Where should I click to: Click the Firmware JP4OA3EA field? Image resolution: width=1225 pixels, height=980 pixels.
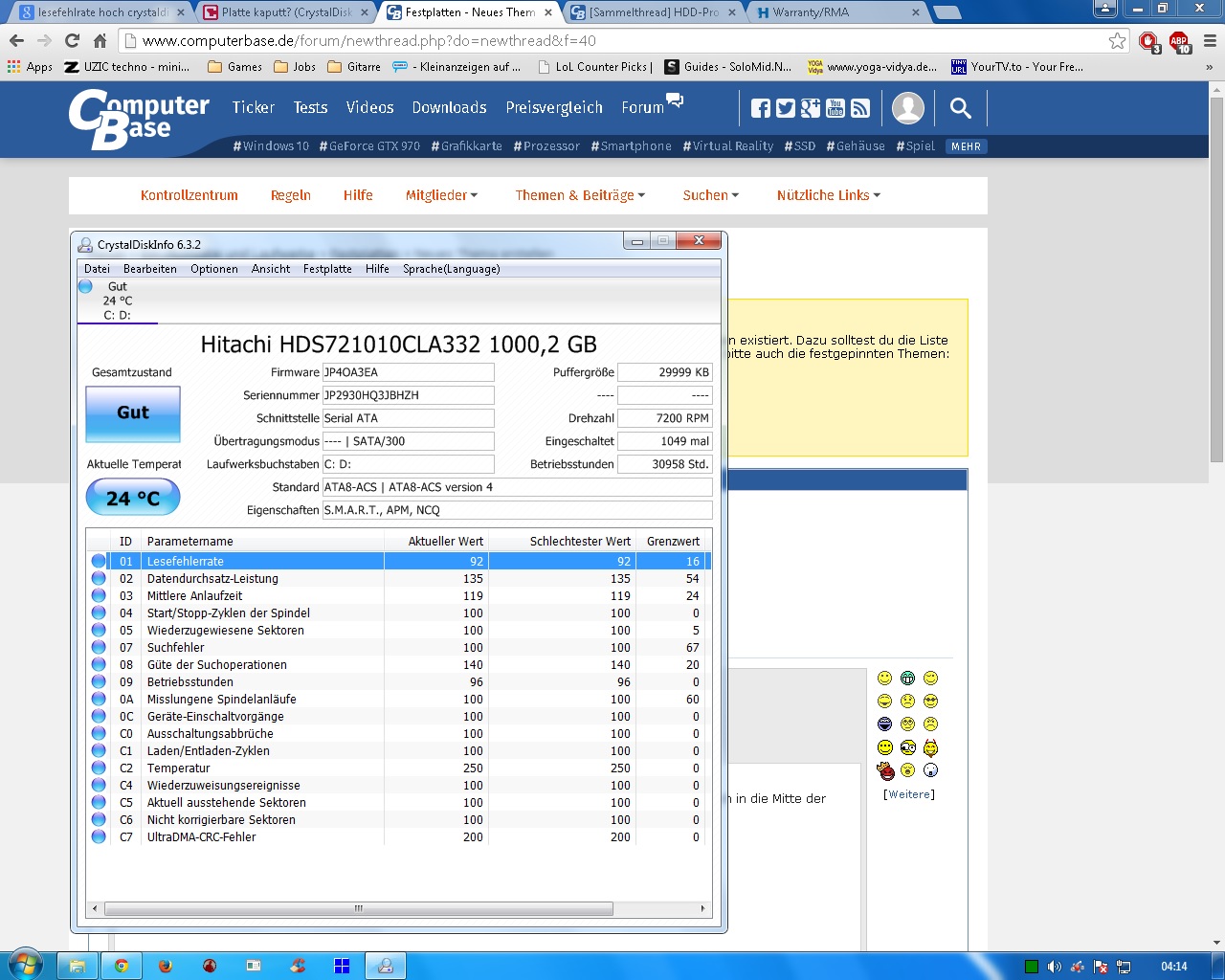[x=409, y=372]
